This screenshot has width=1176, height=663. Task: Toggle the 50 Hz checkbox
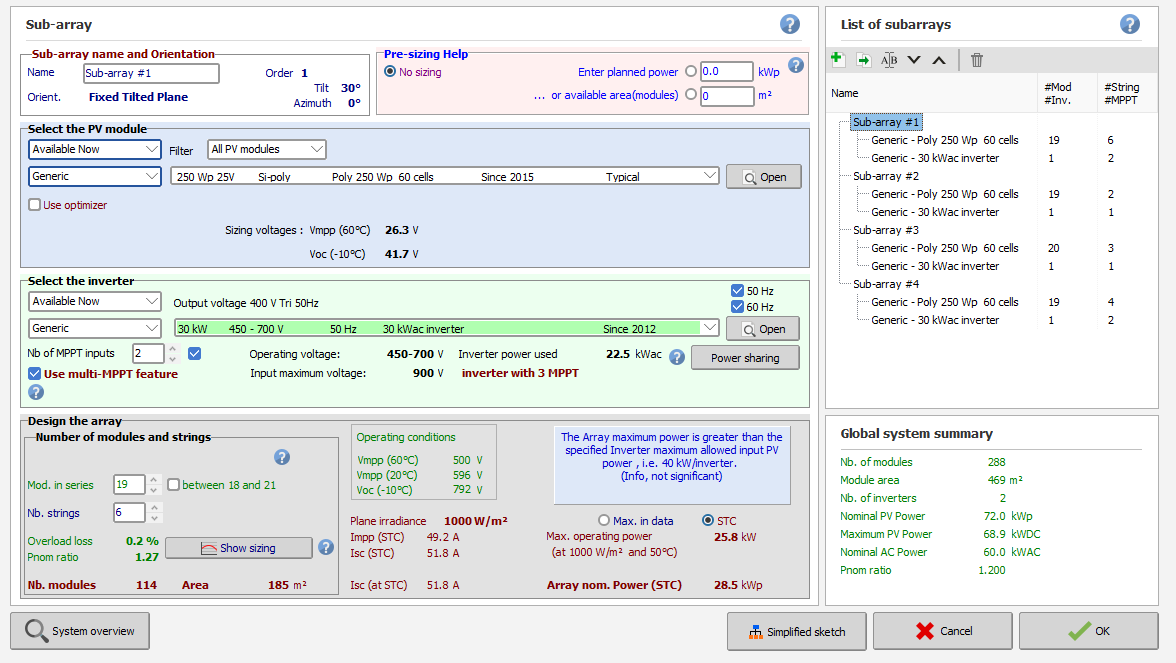coord(737,290)
